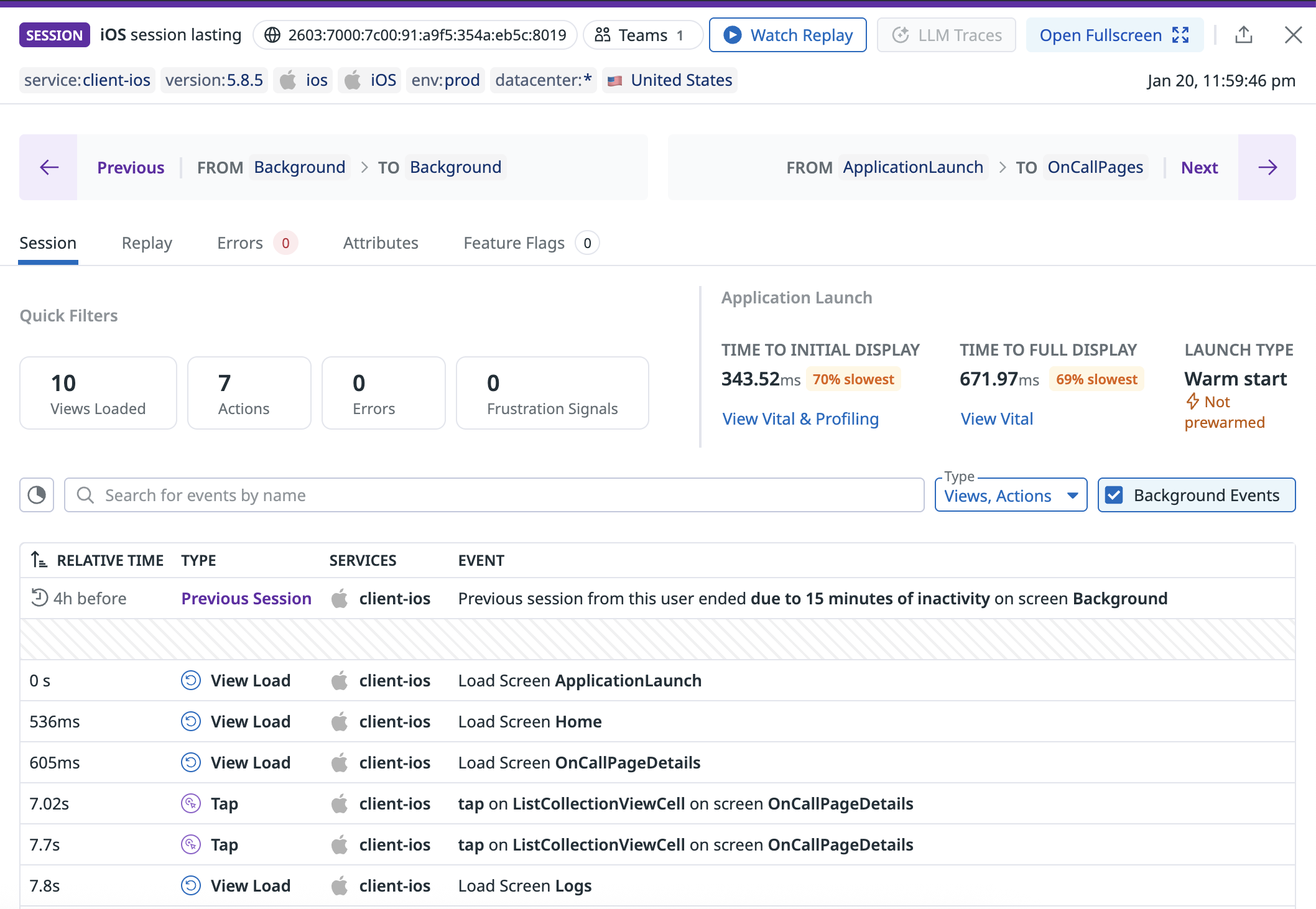Open the Type Views, Actions dropdown
The width and height of the screenshot is (1316, 909).
1011,496
